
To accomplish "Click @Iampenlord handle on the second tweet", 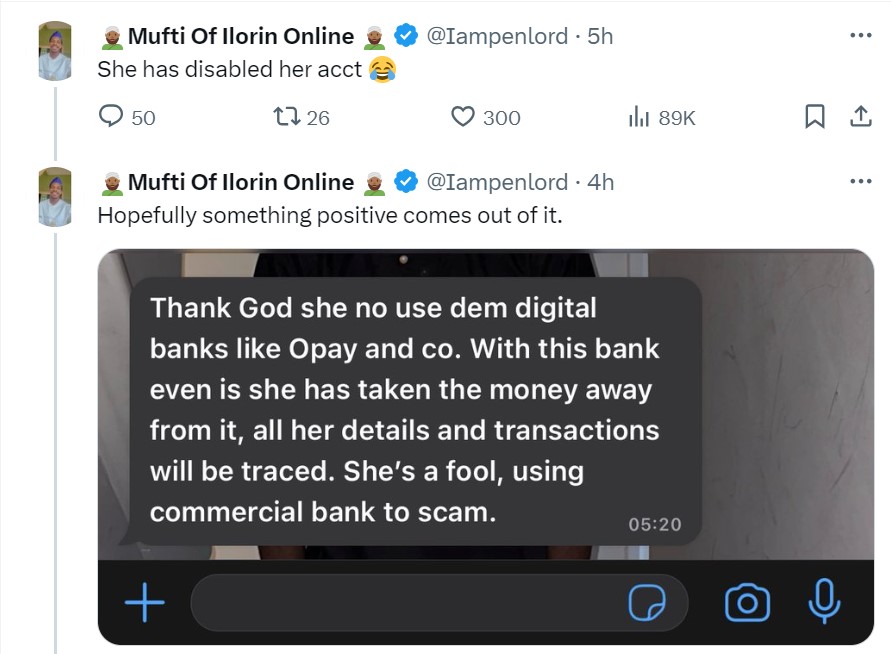I will click(x=497, y=182).
